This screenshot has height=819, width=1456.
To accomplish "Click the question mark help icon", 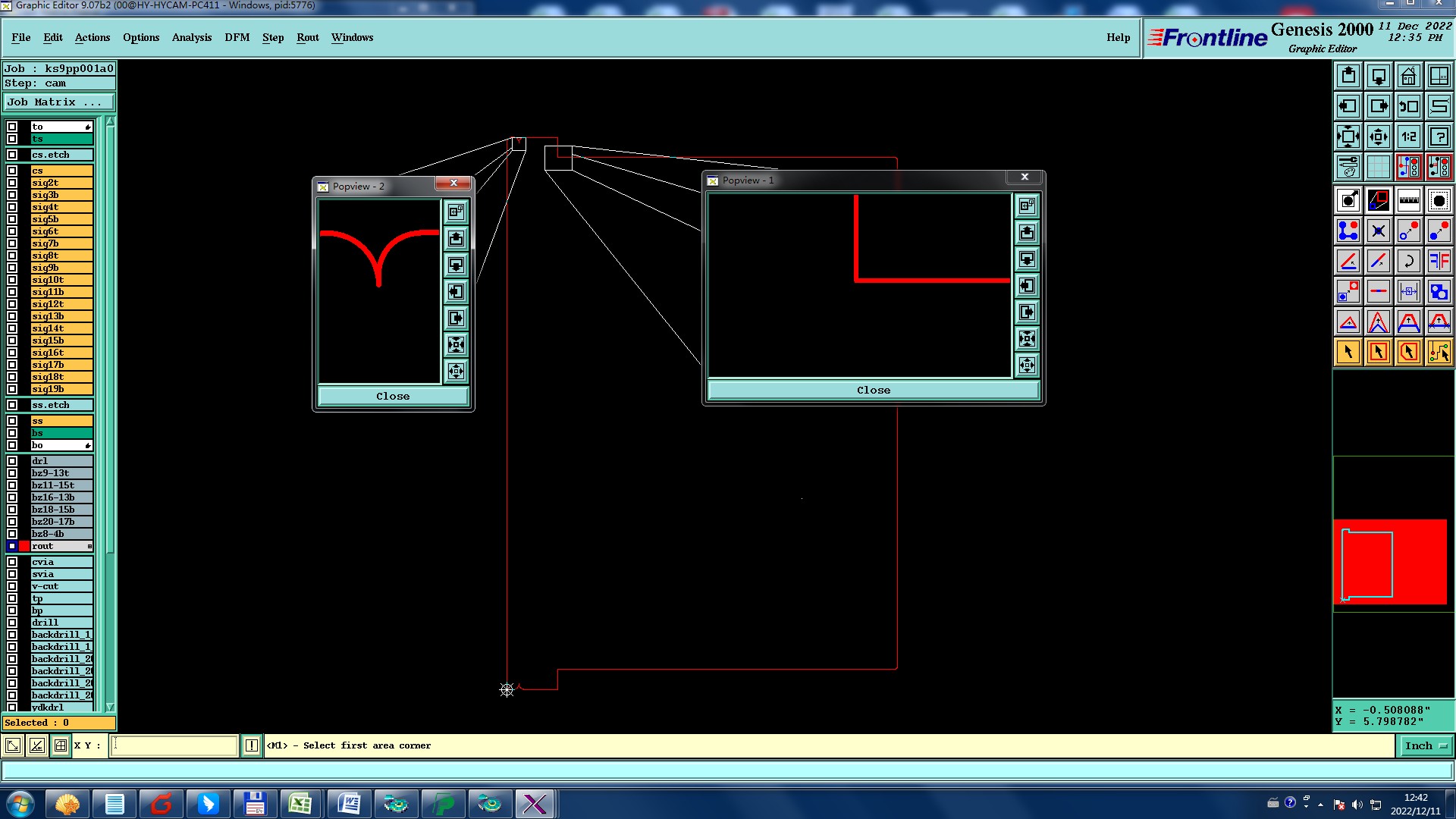I will [x=1439, y=136].
